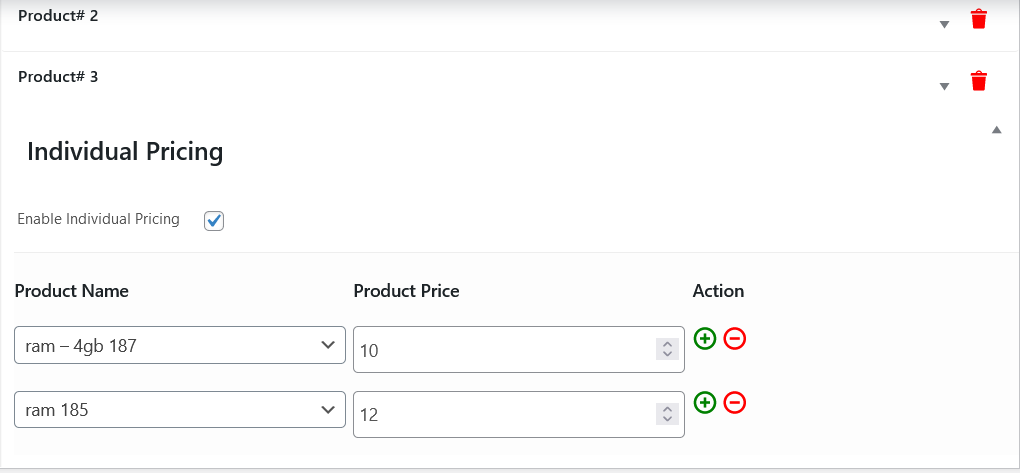Increase price 12 using up stepper arrow

pyautogui.click(x=666, y=408)
